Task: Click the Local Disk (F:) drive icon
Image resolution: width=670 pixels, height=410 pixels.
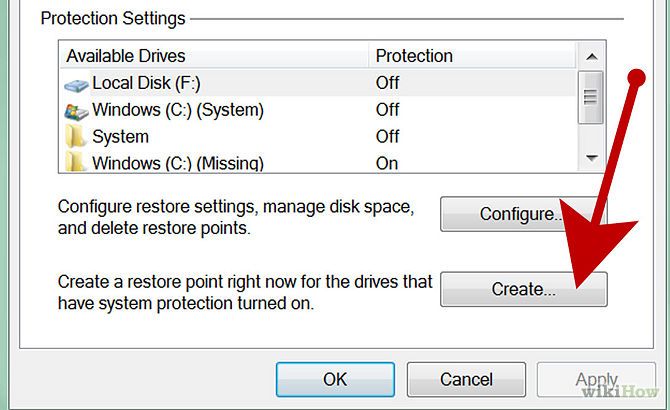Action: (x=75, y=84)
